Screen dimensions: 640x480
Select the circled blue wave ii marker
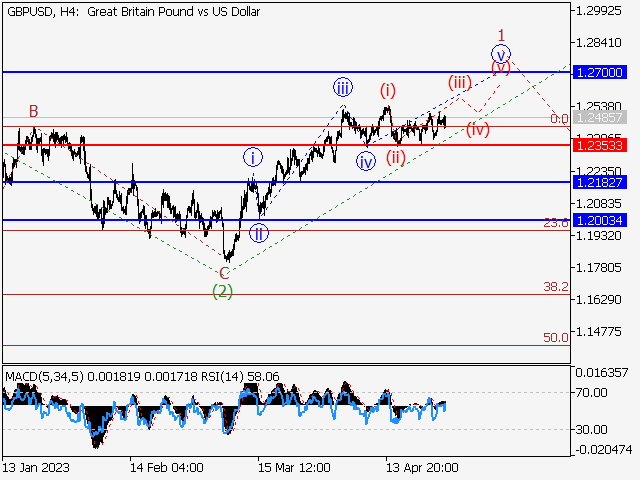click(259, 234)
